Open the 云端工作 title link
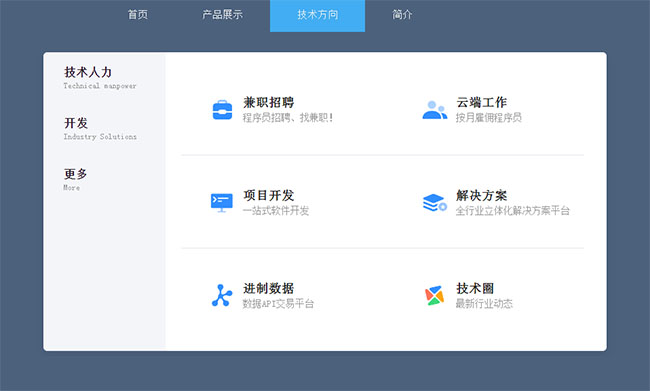The width and height of the screenshot is (650, 391). coord(481,102)
